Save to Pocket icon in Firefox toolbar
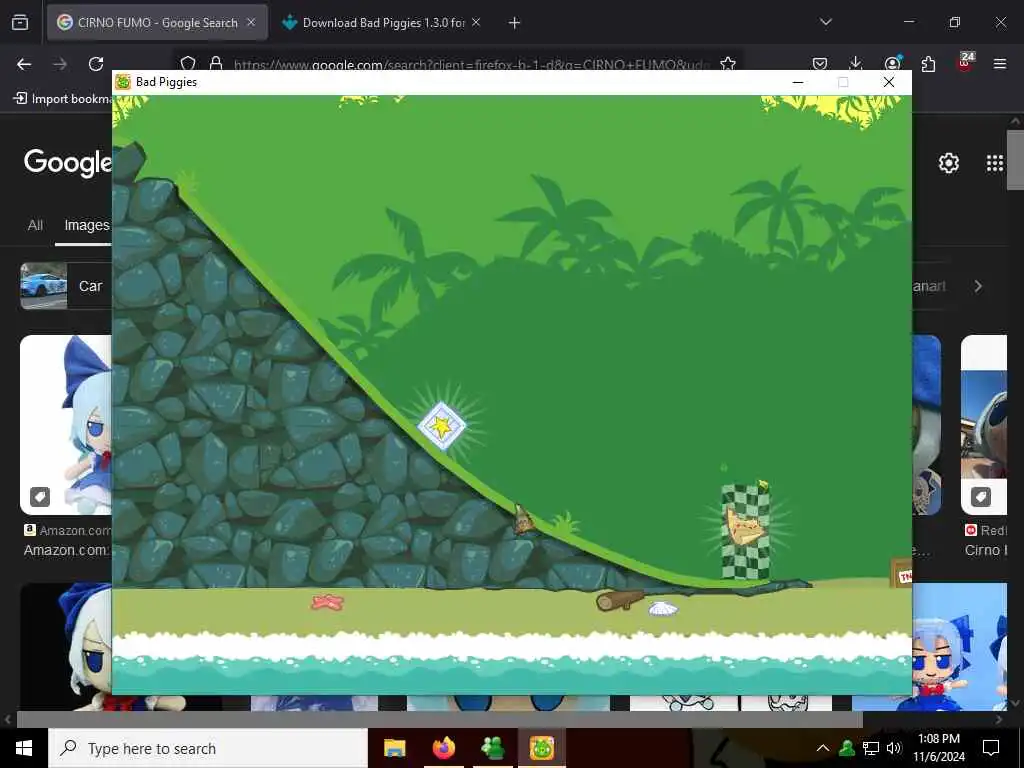This screenshot has width=1024, height=768. pyautogui.click(x=820, y=64)
